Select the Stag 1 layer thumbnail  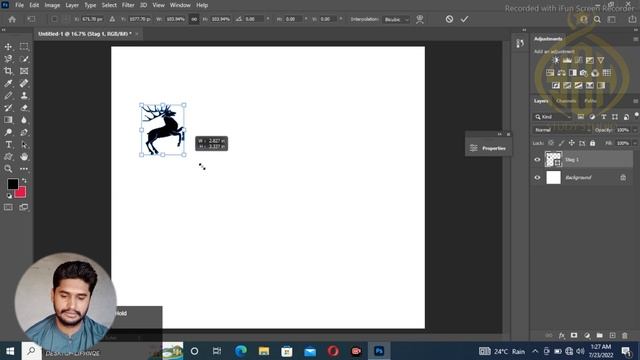(x=553, y=160)
